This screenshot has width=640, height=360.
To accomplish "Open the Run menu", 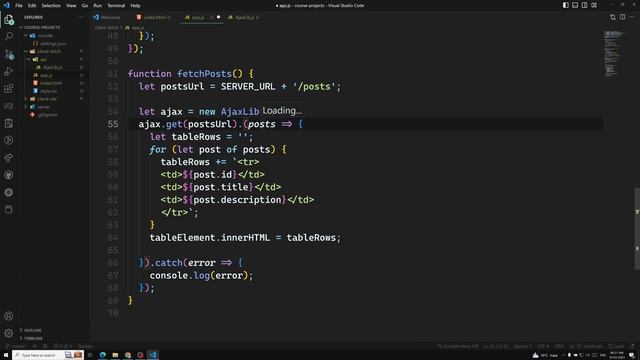I will (98, 6).
